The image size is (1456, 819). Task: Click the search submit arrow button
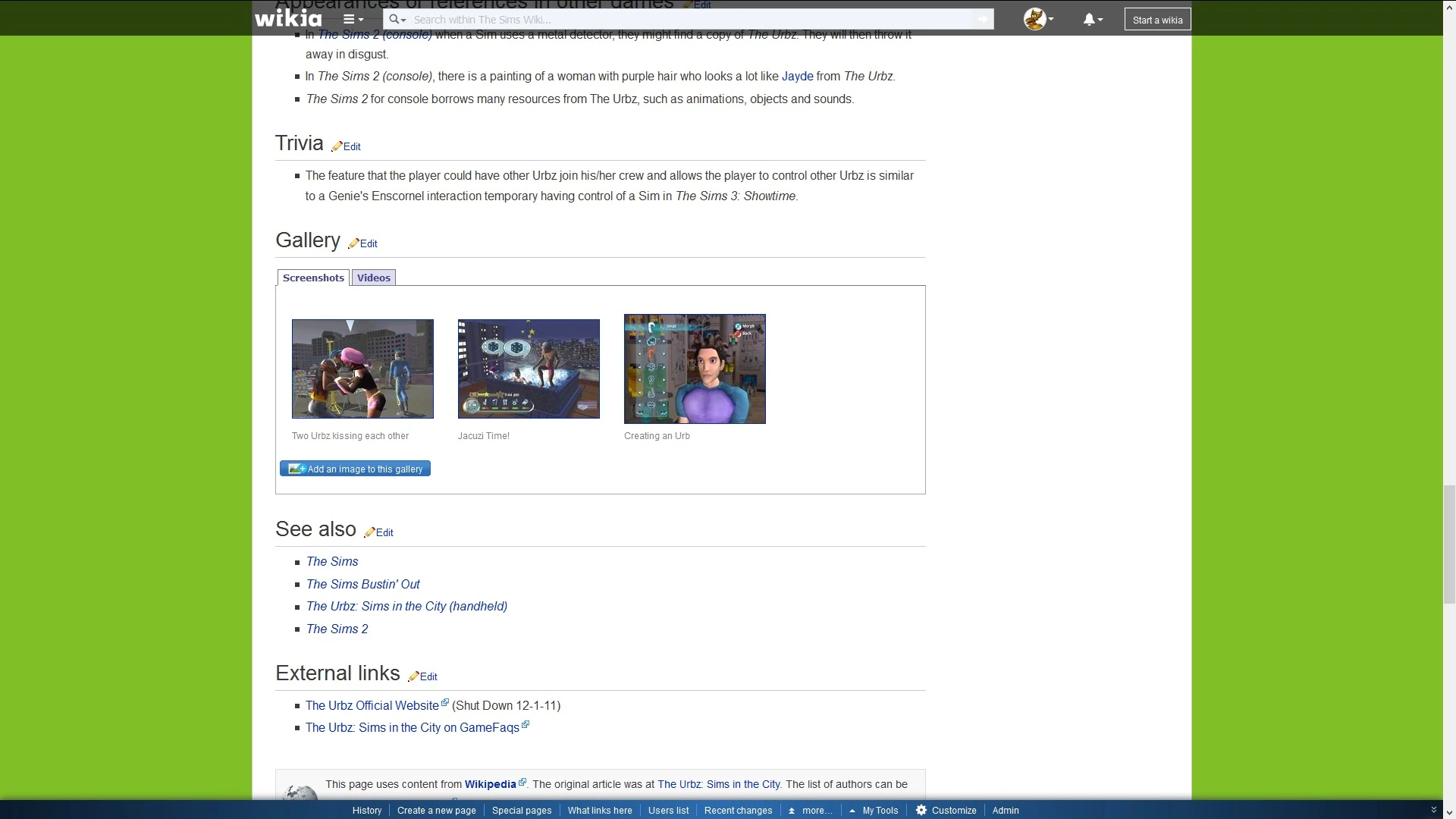pyautogui.click(x=983, y=20)
